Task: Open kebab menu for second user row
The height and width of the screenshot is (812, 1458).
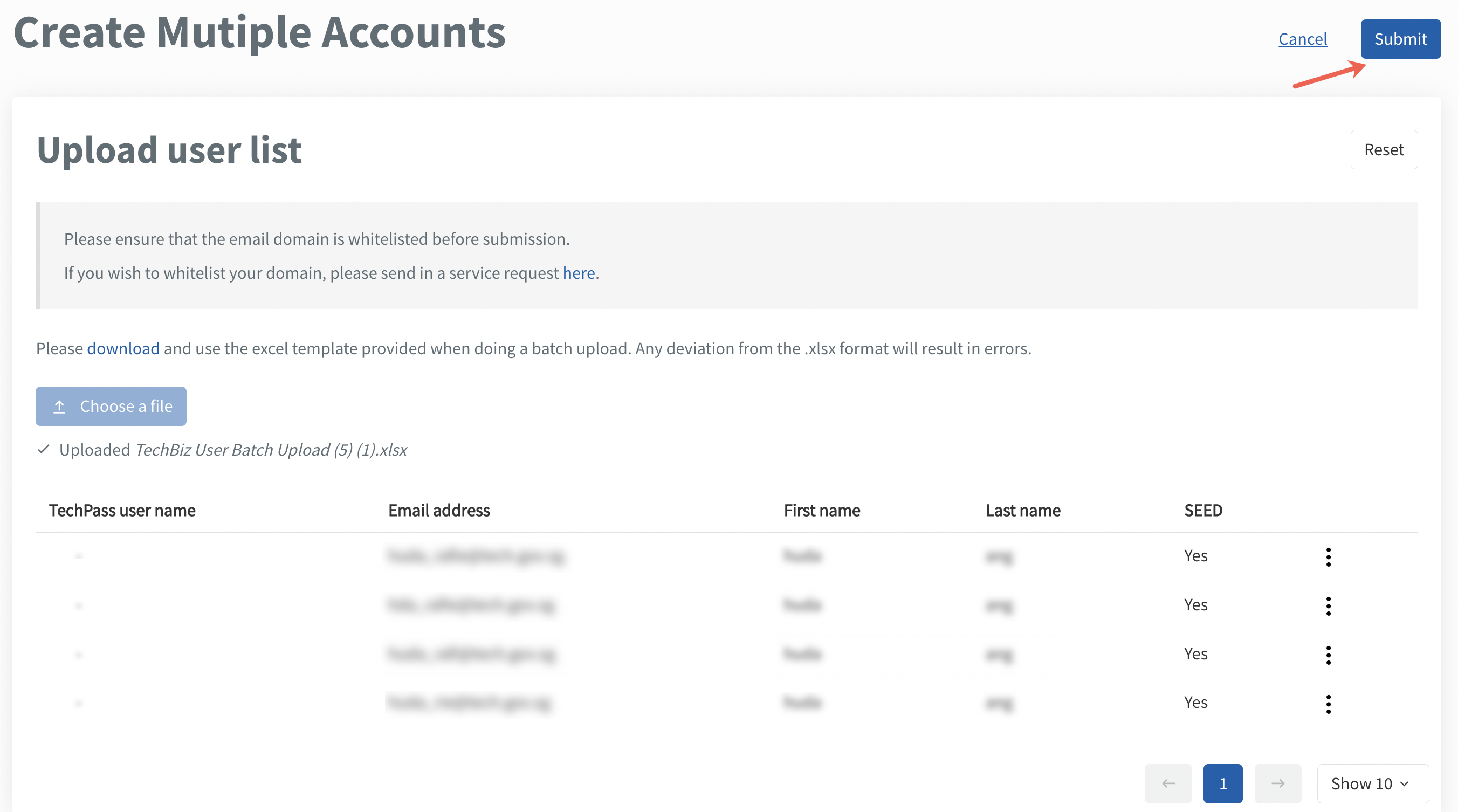Action: pos(1328,606)
